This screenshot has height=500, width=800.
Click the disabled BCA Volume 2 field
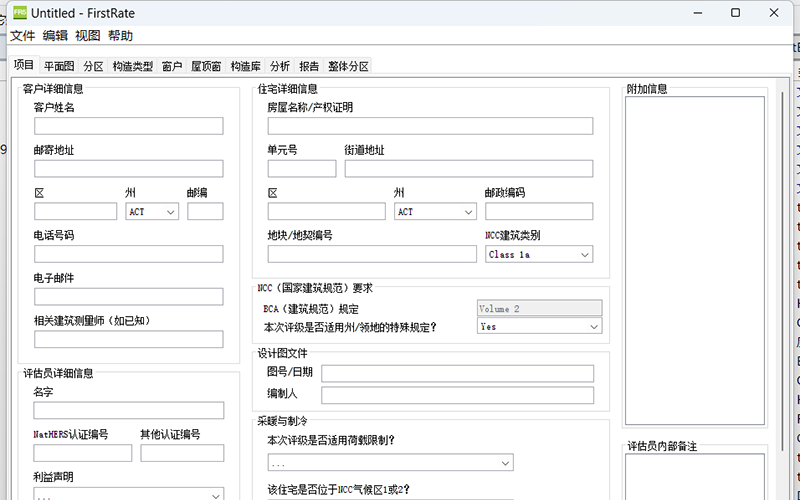click(539, 309)
